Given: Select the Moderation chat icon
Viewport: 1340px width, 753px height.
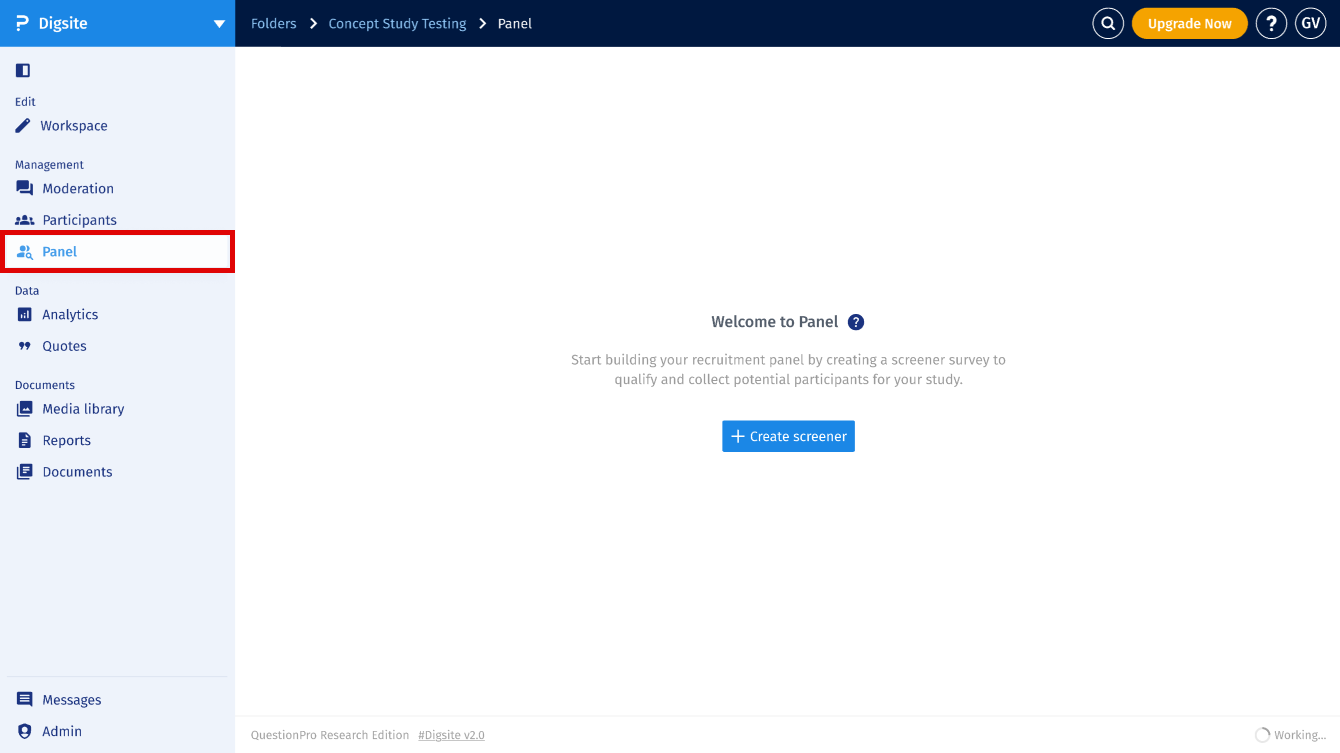Looking at the screenshot, I should click(23, 188).
